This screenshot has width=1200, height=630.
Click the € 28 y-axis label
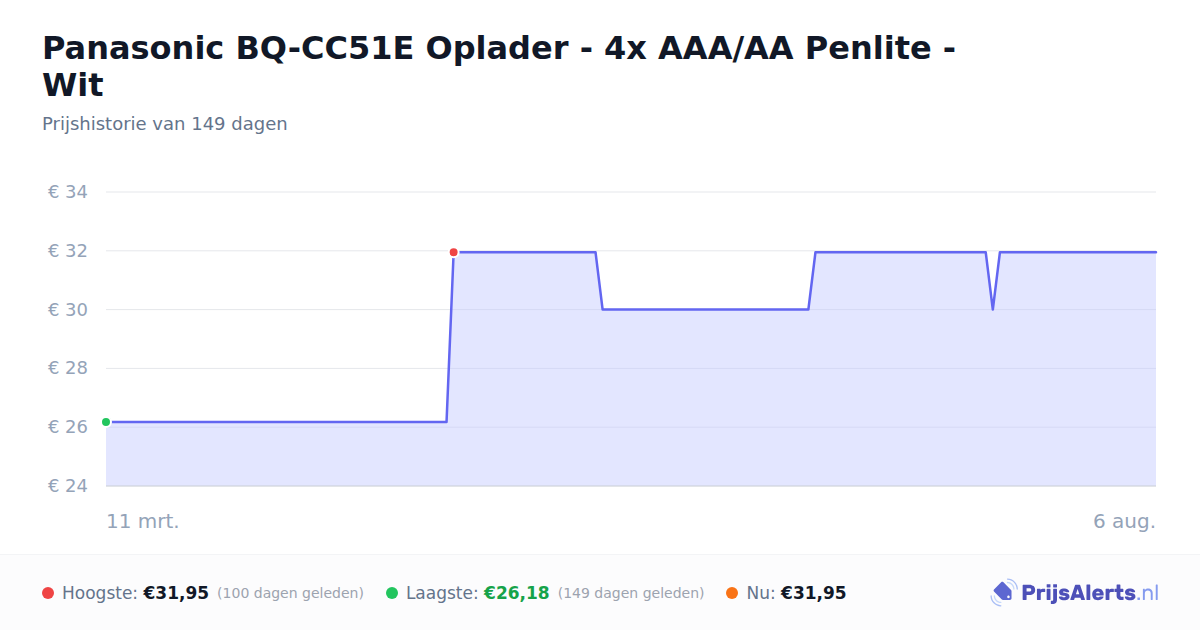click(68, 368)
